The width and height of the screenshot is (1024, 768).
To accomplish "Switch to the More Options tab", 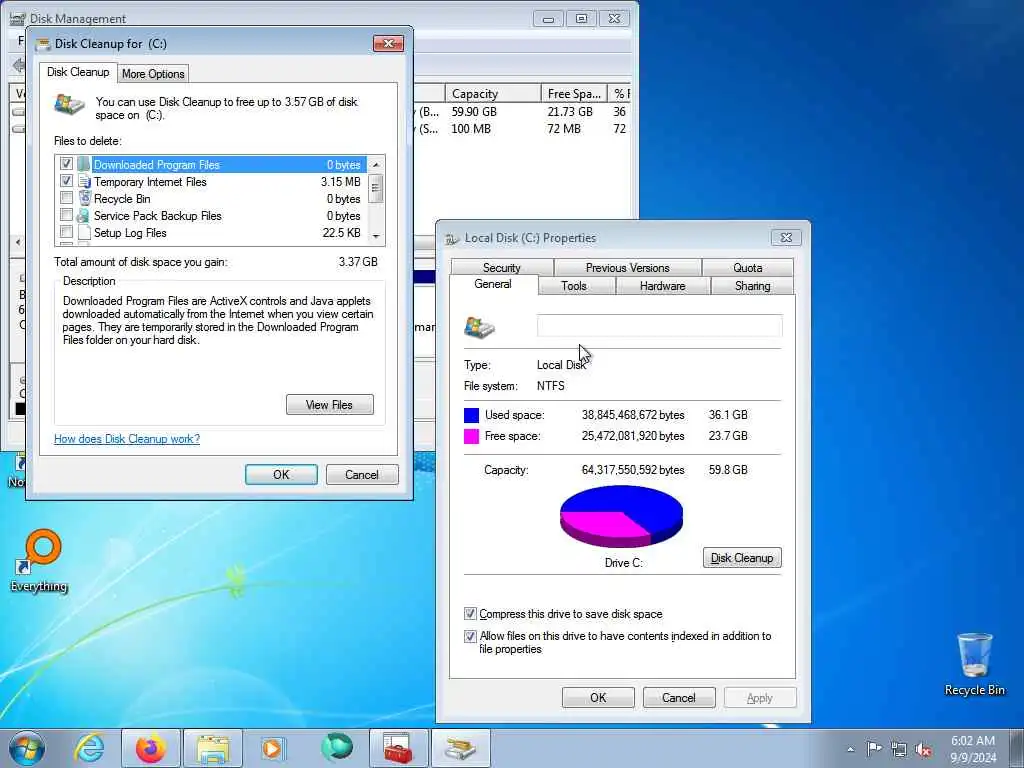I will (x=153, y=74).
